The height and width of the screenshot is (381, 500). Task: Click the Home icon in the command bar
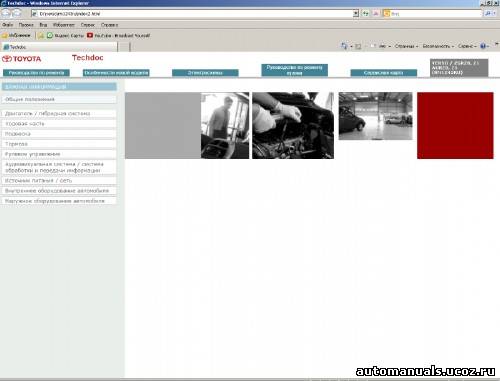(344, 46)
